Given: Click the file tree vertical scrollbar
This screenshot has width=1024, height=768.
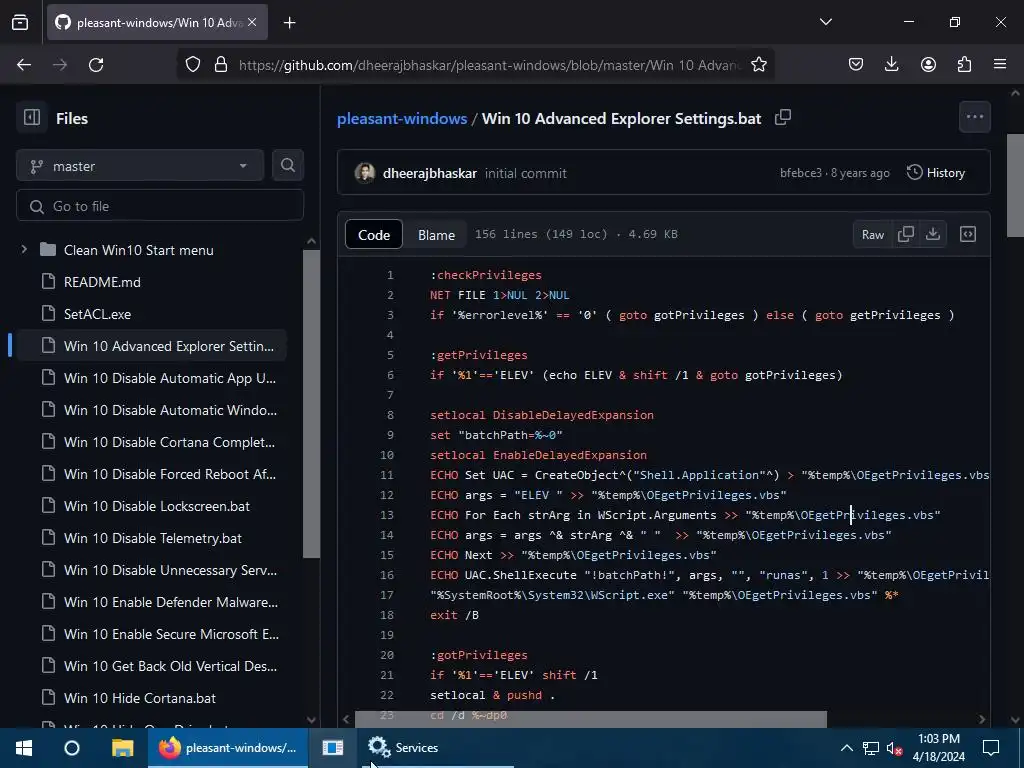Looking at the screenshot, I should point(312,404).
